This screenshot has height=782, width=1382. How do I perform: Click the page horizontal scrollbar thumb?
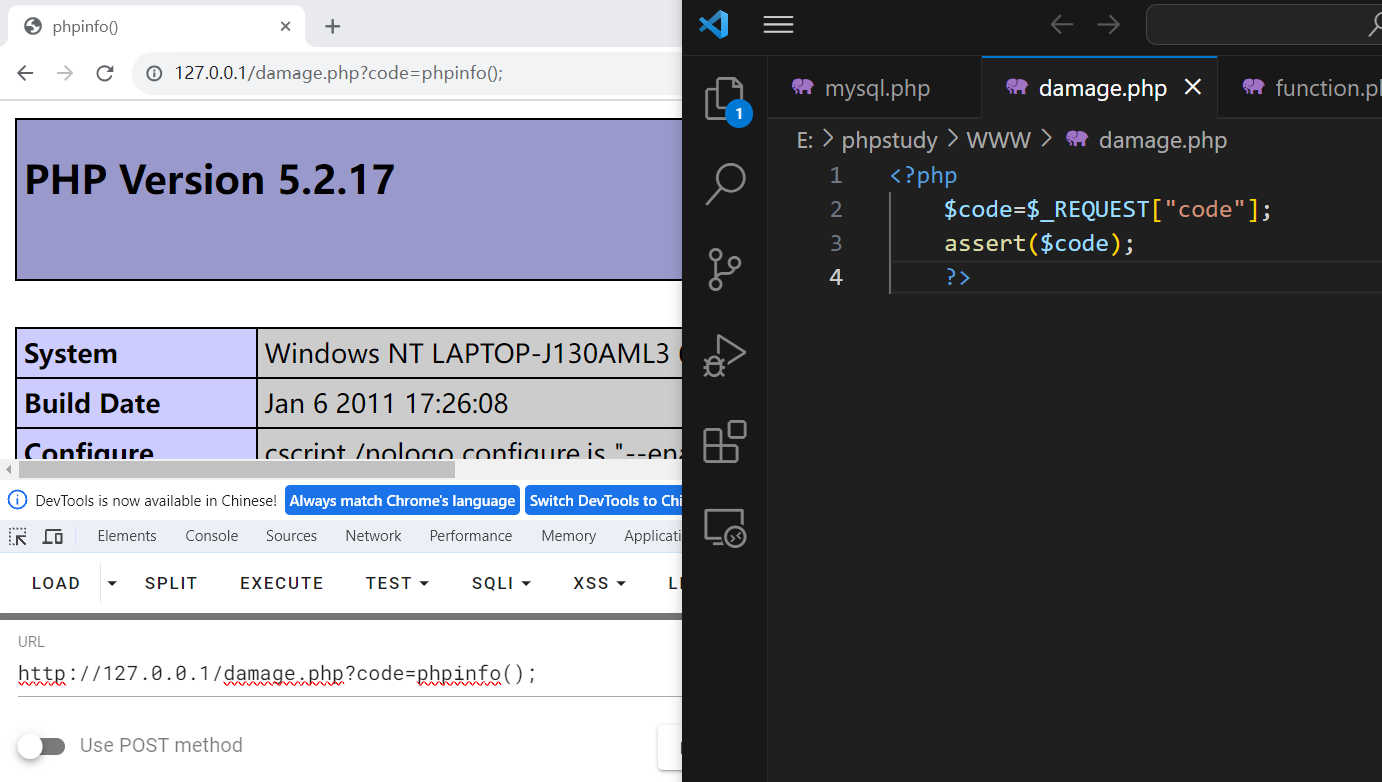tap(236, 469)
